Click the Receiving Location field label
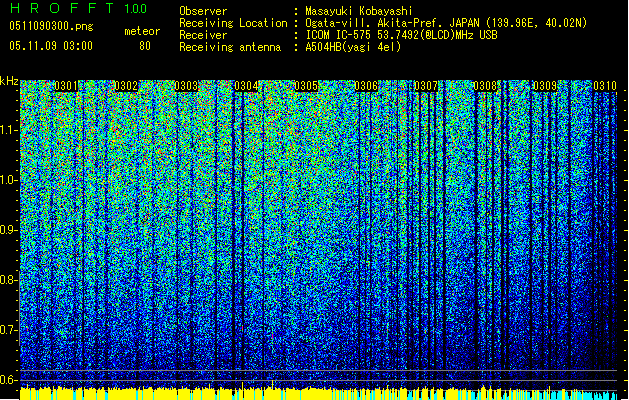629x400 pixels. (x=233, y=23)
